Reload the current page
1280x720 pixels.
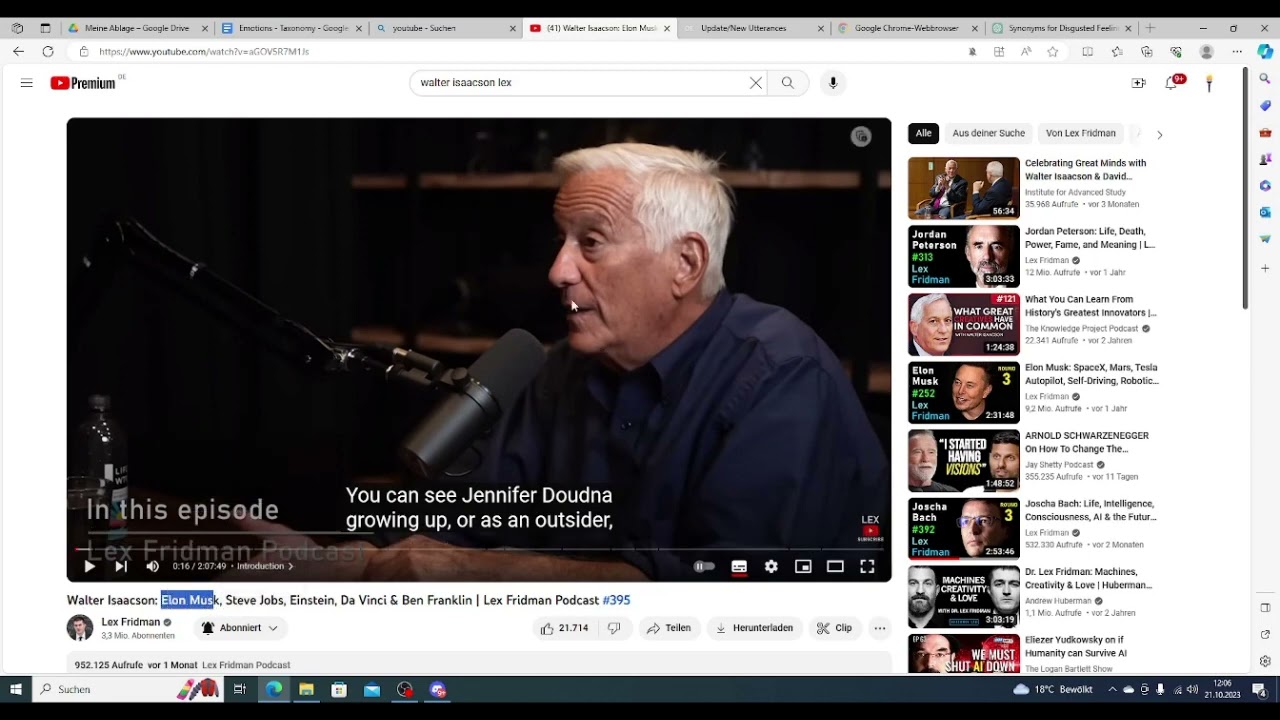click(x=47, y=51)
